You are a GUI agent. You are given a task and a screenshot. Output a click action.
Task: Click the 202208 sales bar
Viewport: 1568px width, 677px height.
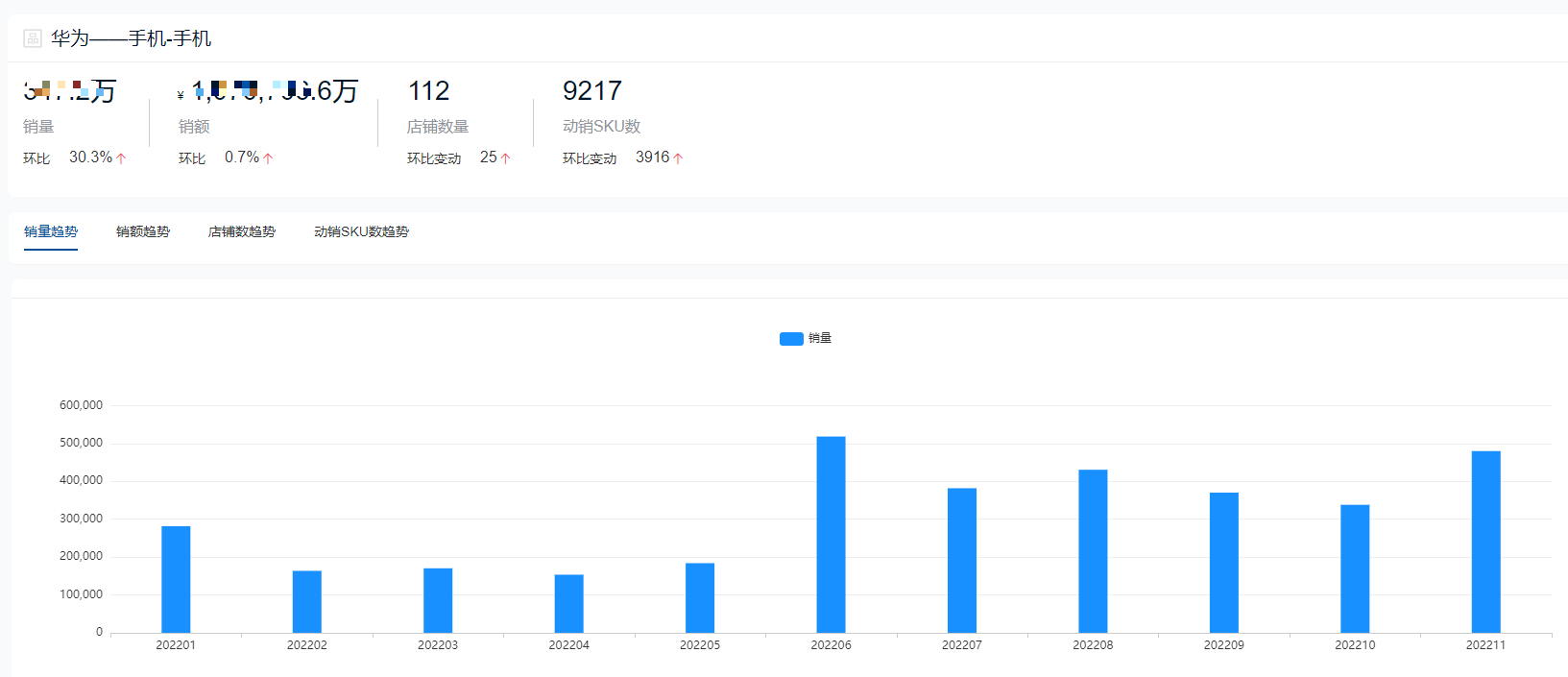(1093, 550)
